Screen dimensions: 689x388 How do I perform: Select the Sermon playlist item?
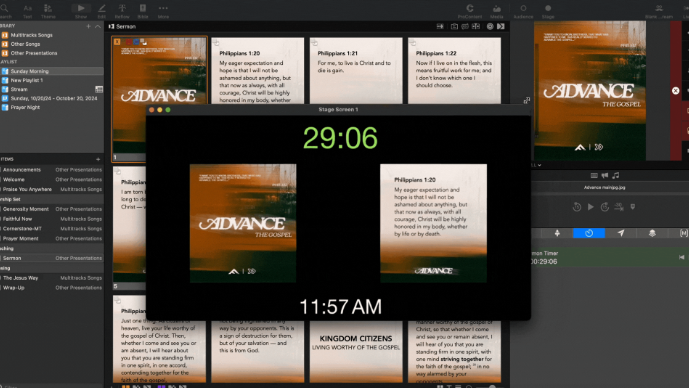coord(52,258)
